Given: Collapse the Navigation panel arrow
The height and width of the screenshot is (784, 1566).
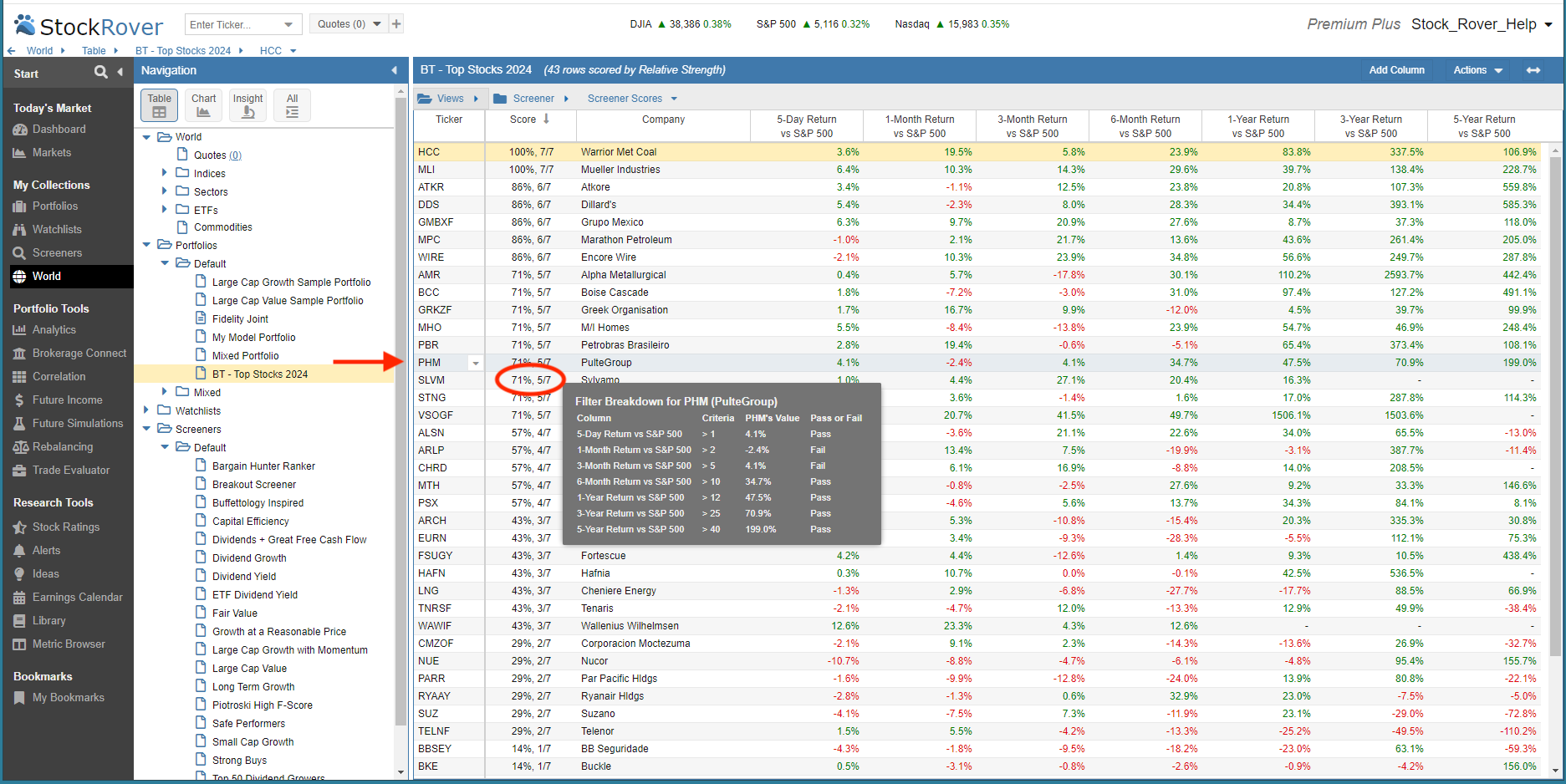Looking at the screenshot, I should pyautogui.click(x=394, y=70).
